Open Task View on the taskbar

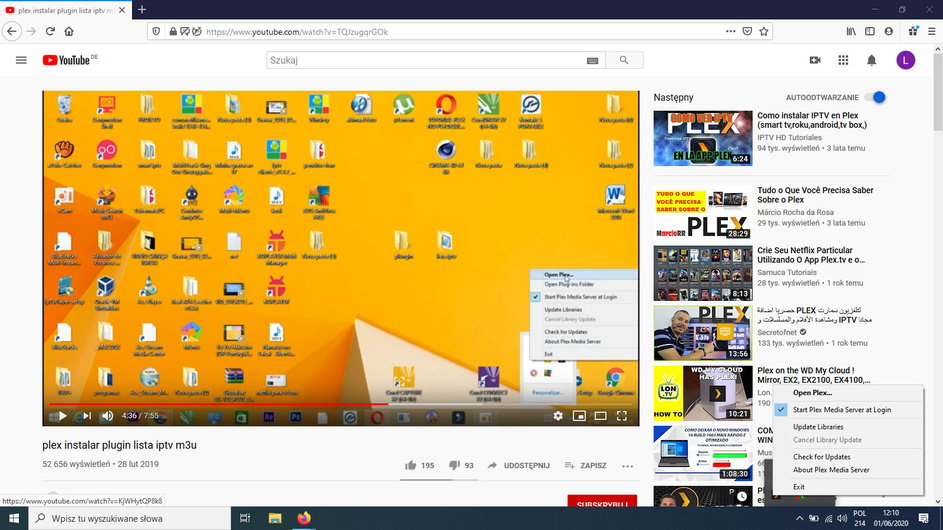tap(245, 518)
